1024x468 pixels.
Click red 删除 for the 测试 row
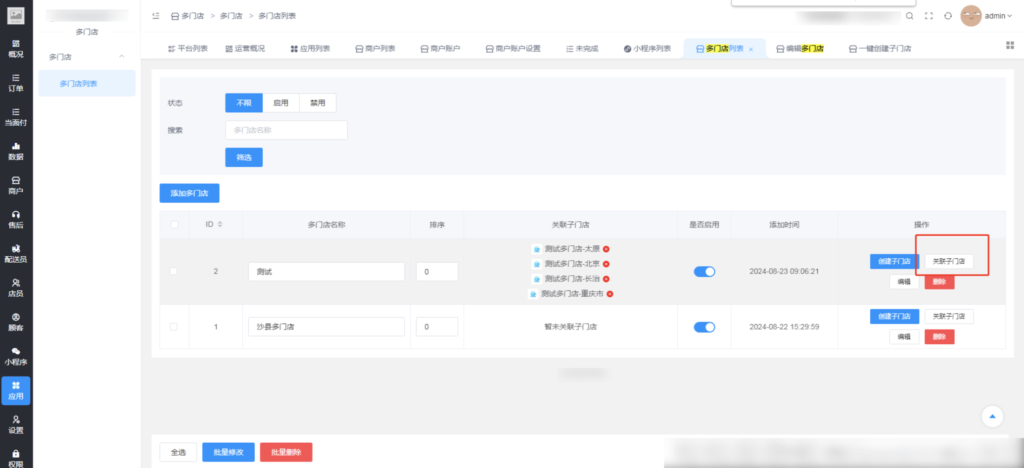click(x=939, y=282)
